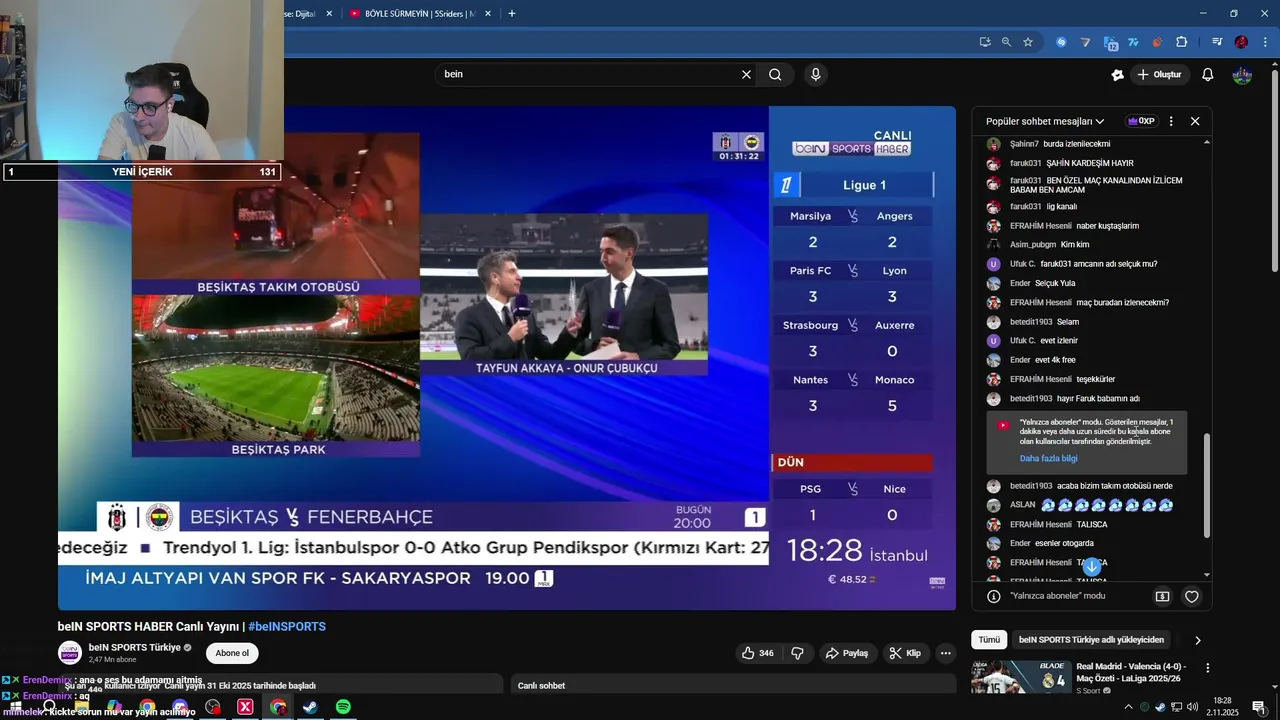Click the Klip clip button
Viewport: 1280px width, 720px height.
(905, 653)
